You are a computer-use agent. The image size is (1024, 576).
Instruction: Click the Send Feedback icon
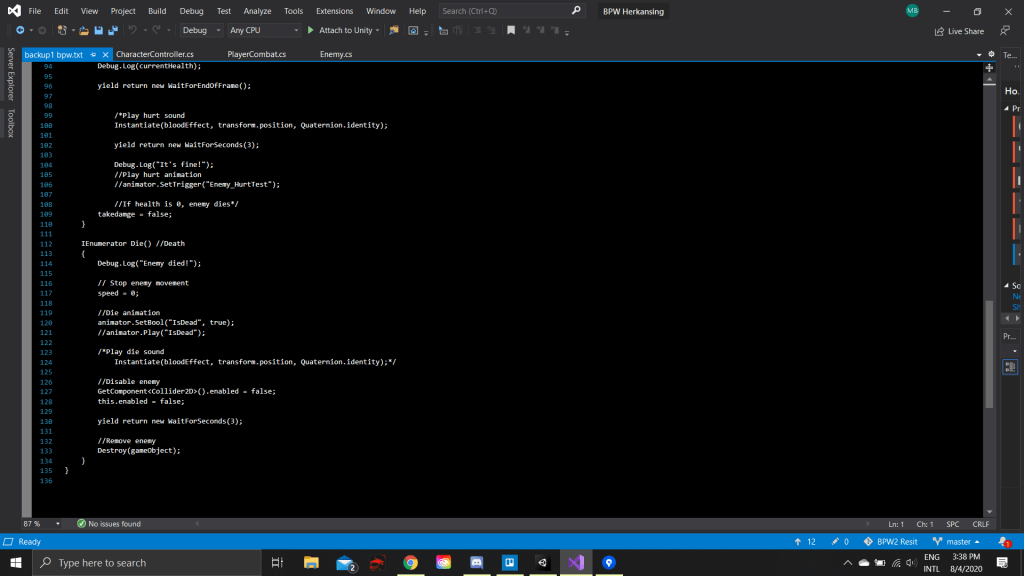(x=1004, y=31)
